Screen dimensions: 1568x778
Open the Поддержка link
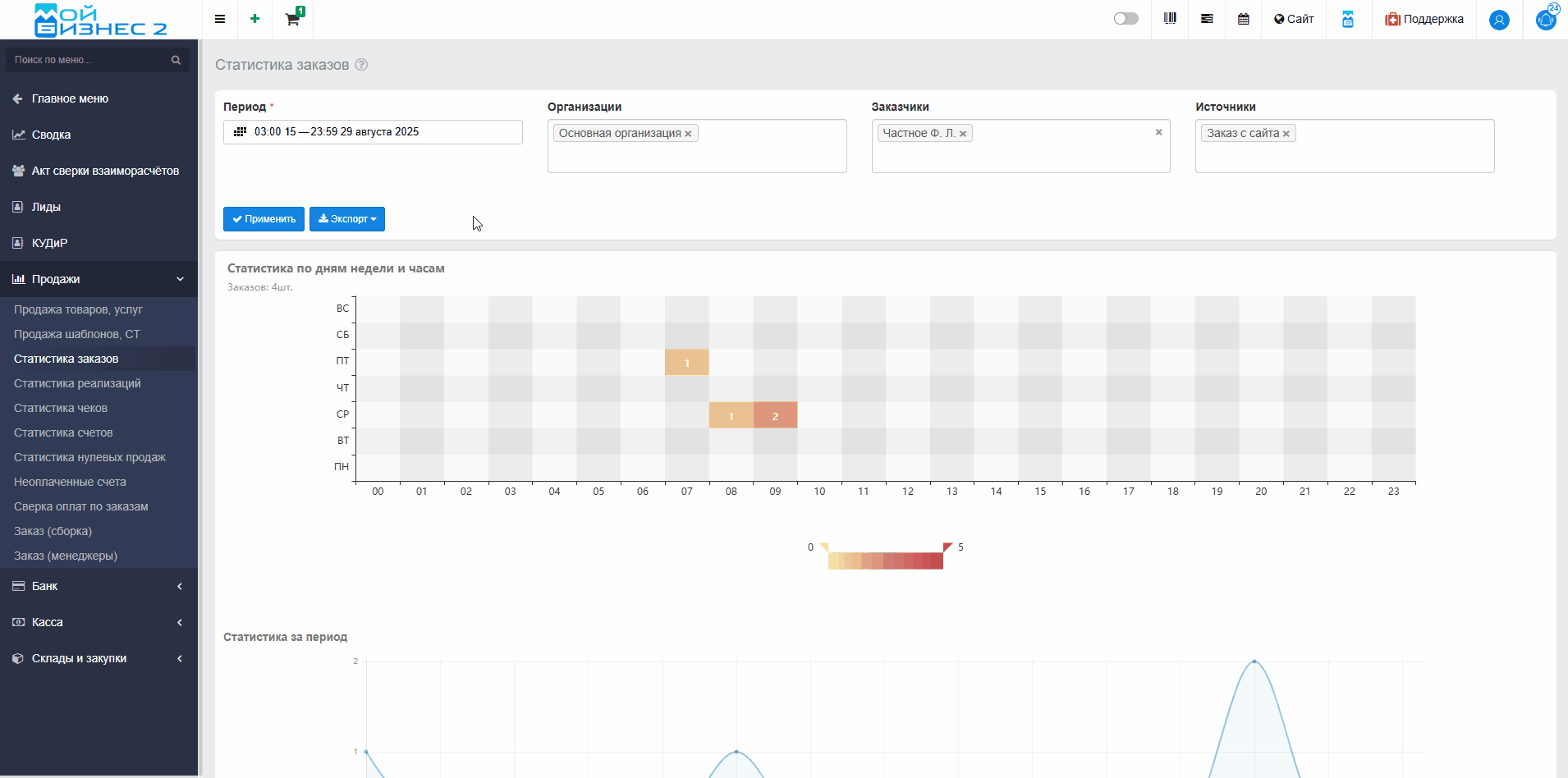[x=1424, y=19]
